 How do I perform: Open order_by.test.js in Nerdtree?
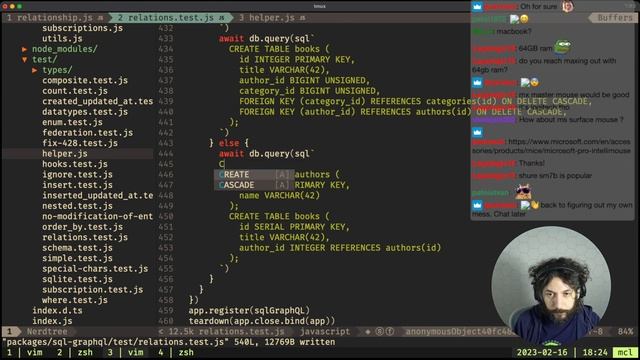point(82,227)
